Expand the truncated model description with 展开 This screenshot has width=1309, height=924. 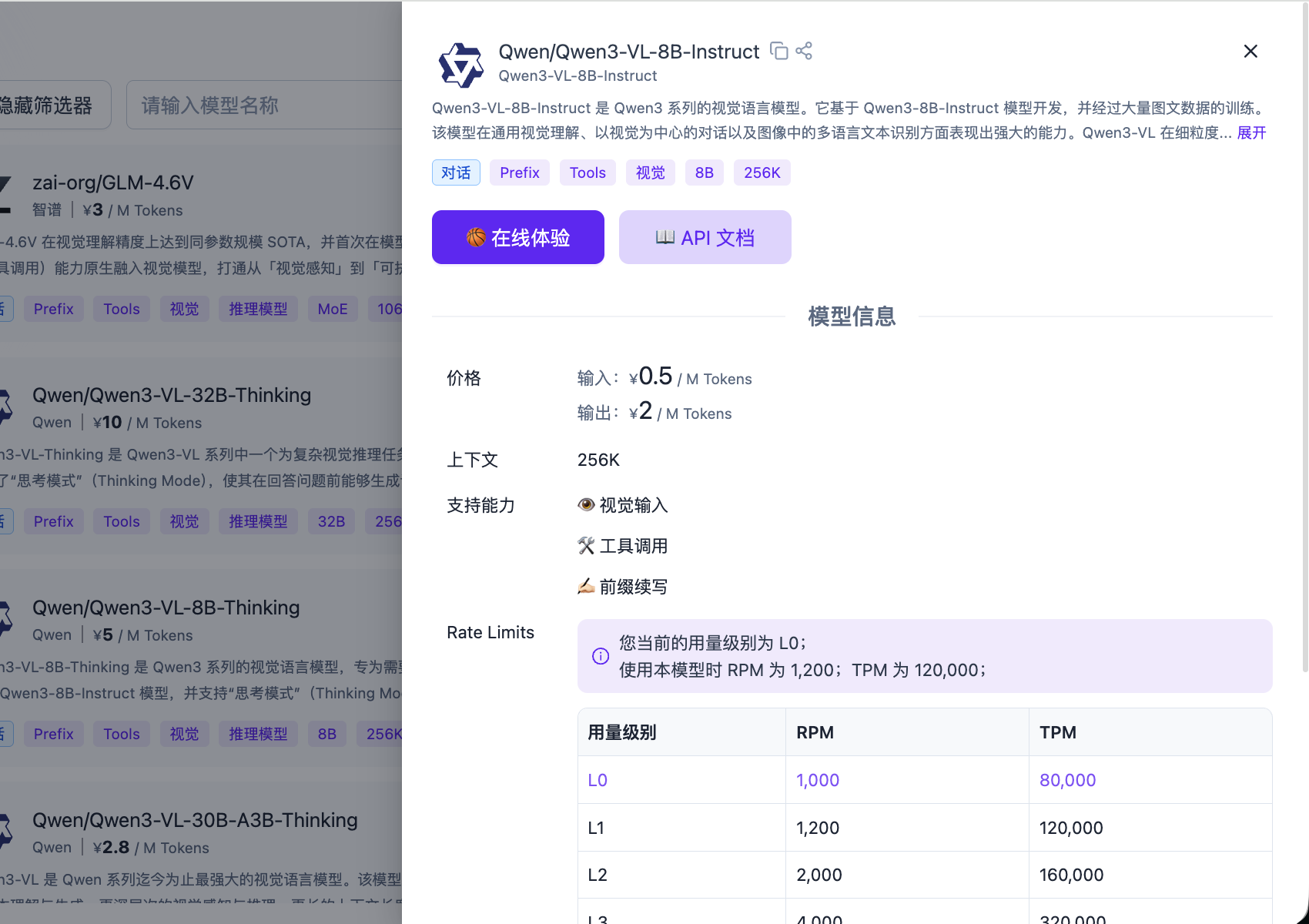[x=1251, y=132]
